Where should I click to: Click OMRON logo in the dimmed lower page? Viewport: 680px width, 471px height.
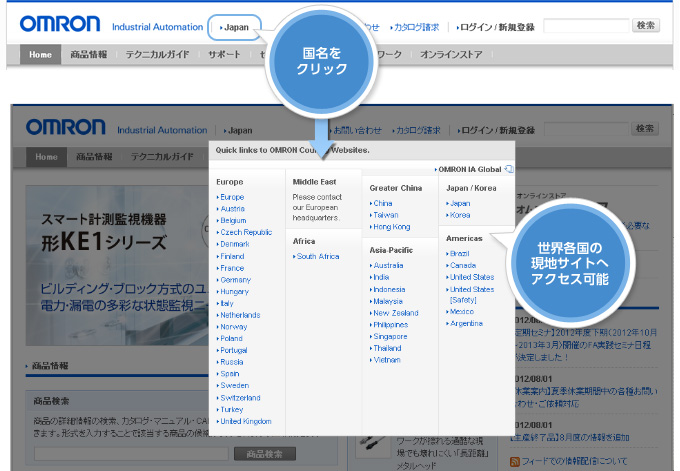click(x=65, y=128)
